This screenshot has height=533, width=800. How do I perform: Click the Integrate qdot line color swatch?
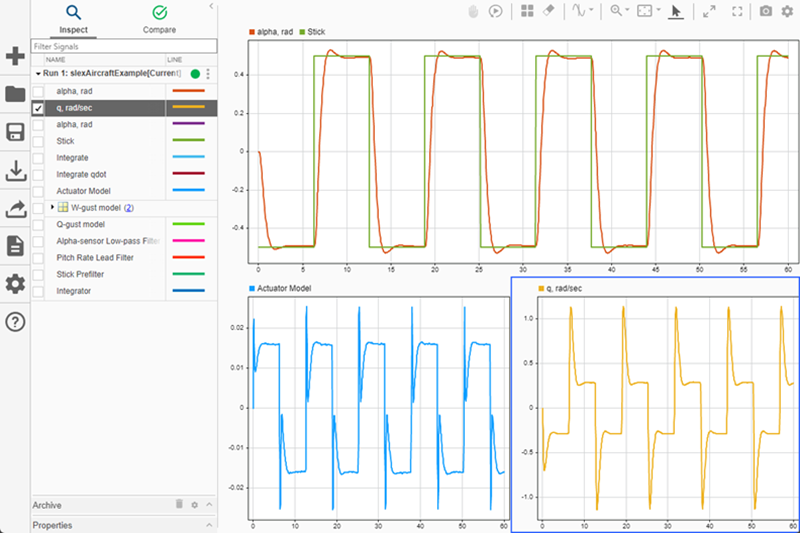click(x=188, y=174)
